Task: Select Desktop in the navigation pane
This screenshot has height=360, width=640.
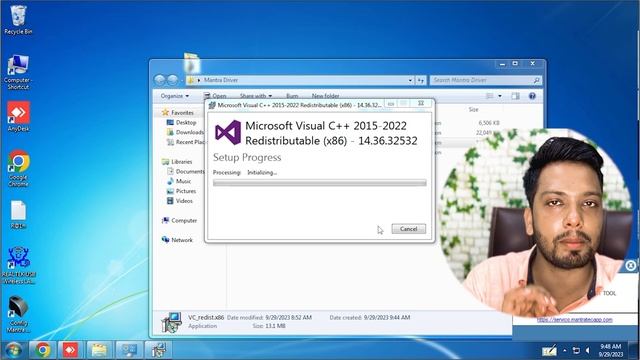Action: (182, 122)
